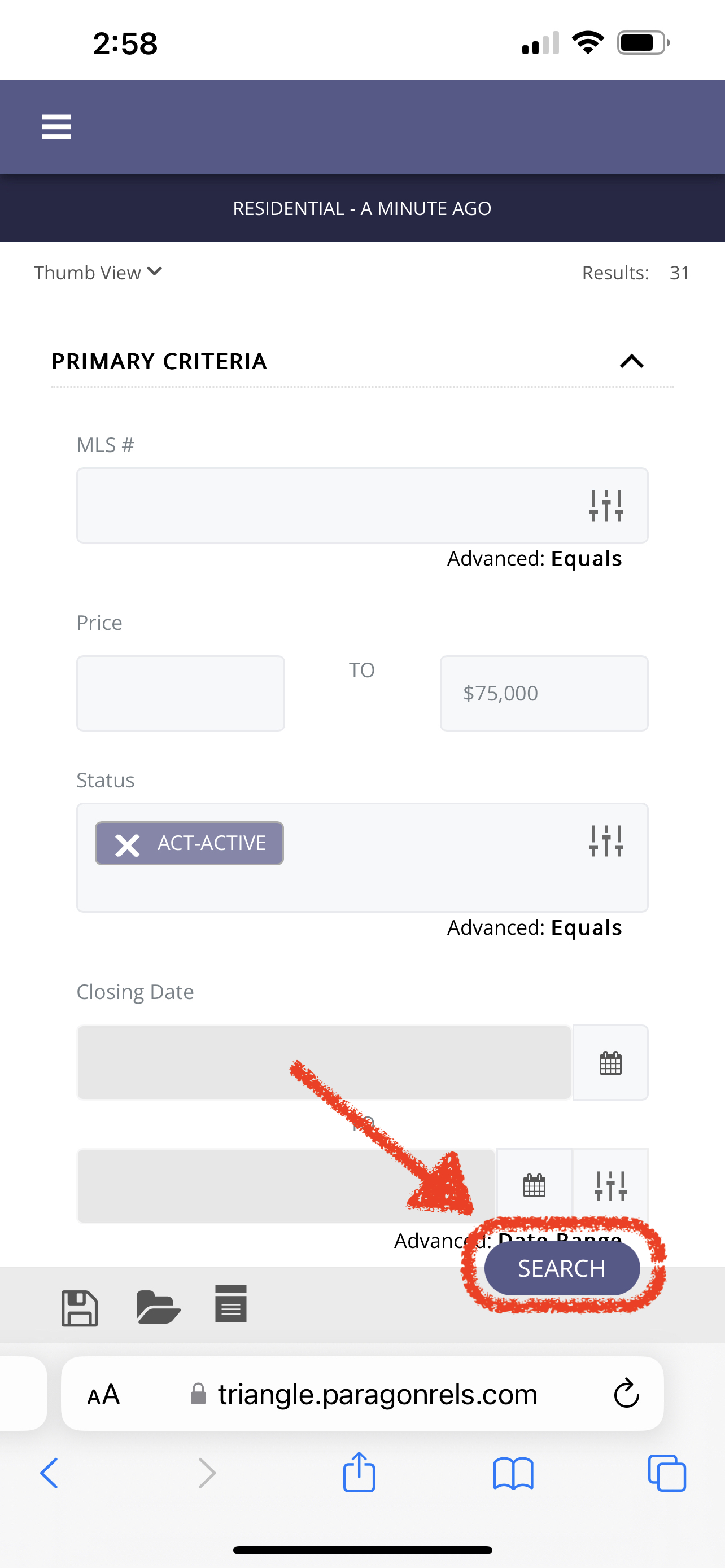Image resolution: width=725 pixels, height=1568 pixels.
Task: Open calendar for second Closing Date field
Action: point(535,1185)
